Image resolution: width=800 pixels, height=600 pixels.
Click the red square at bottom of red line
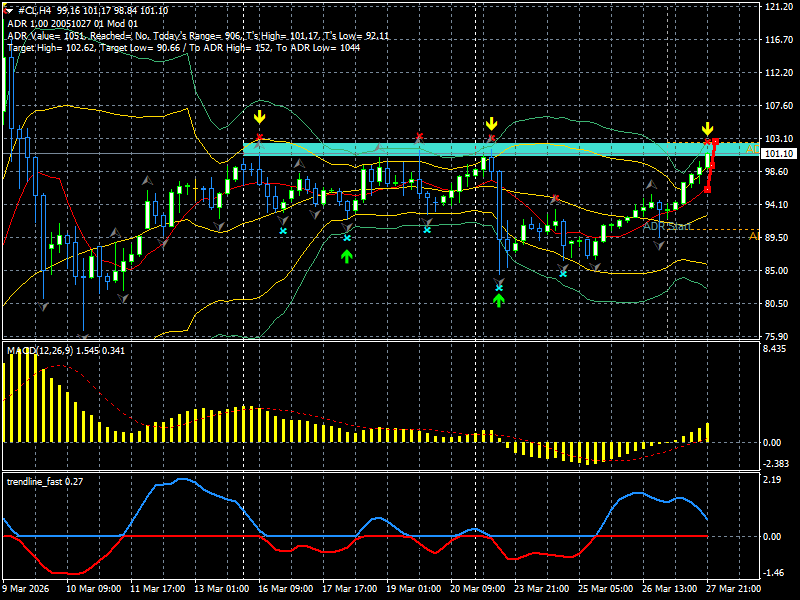coord(707,189)
